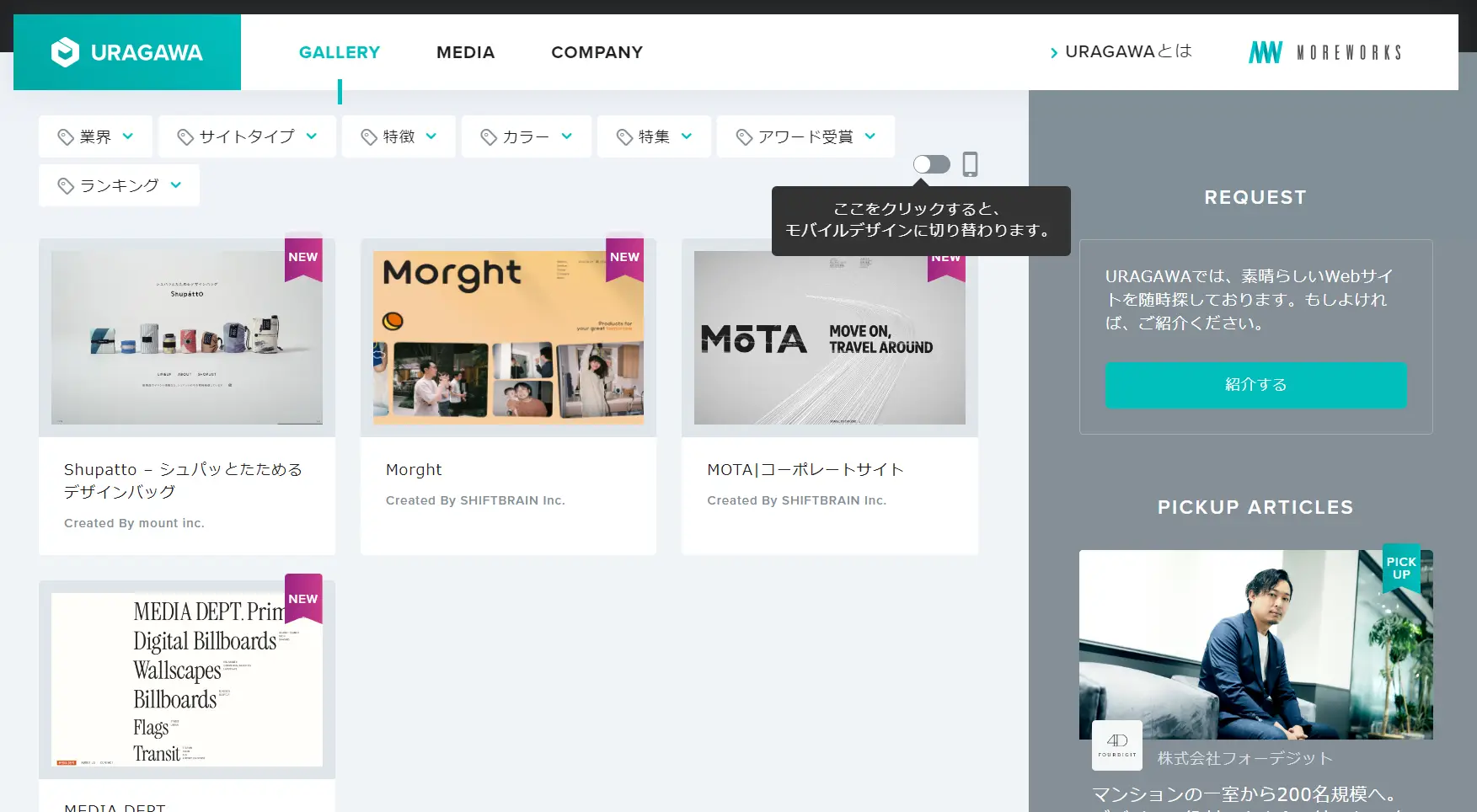Open the カラー filter dropdown
The width and height of the screenshot is (1477, 812).
[527, 136]
